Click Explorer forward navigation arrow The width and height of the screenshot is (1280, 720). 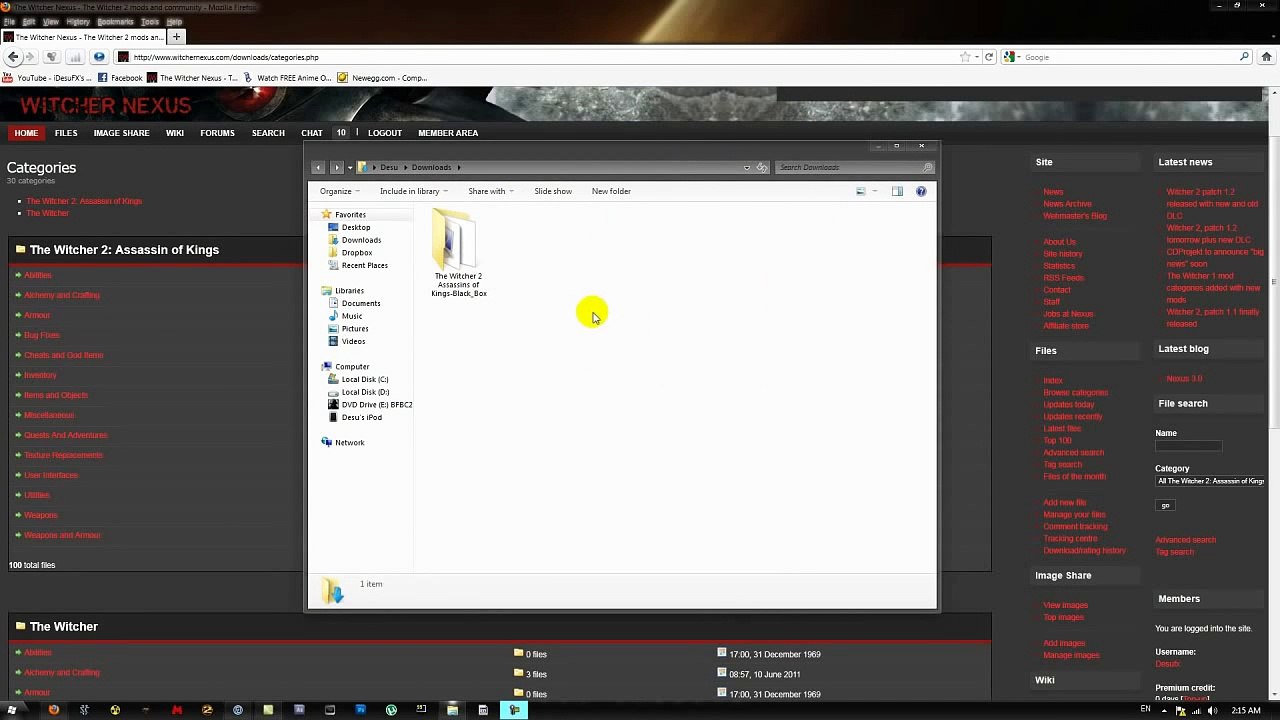click(x=336, y=167)
